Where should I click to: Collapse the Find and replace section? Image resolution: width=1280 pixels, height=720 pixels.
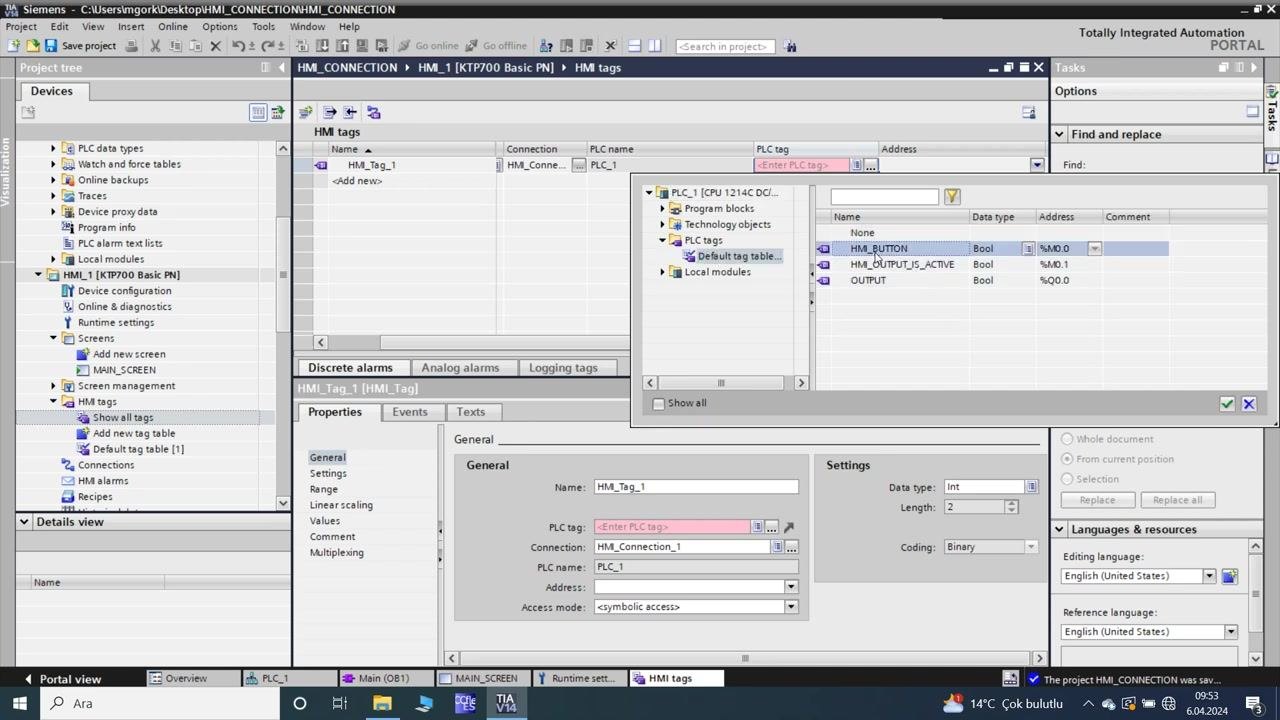[x=1059, y=134]
